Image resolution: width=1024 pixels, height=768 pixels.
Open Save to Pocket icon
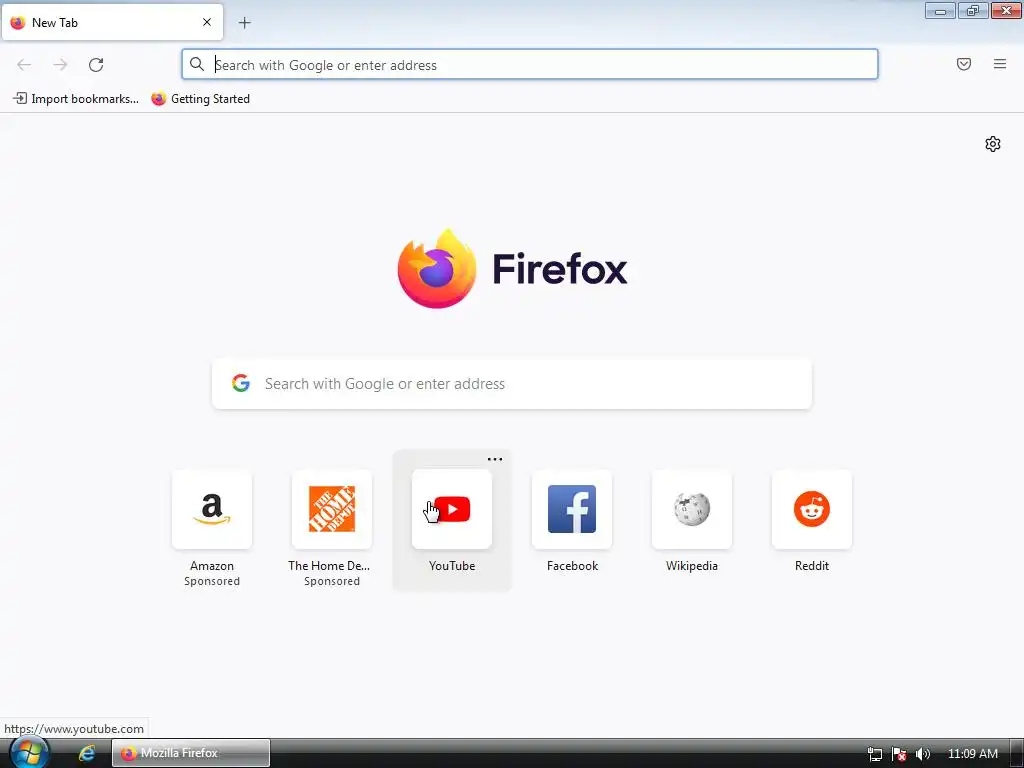pyautogui.click(x=963, y=64)
